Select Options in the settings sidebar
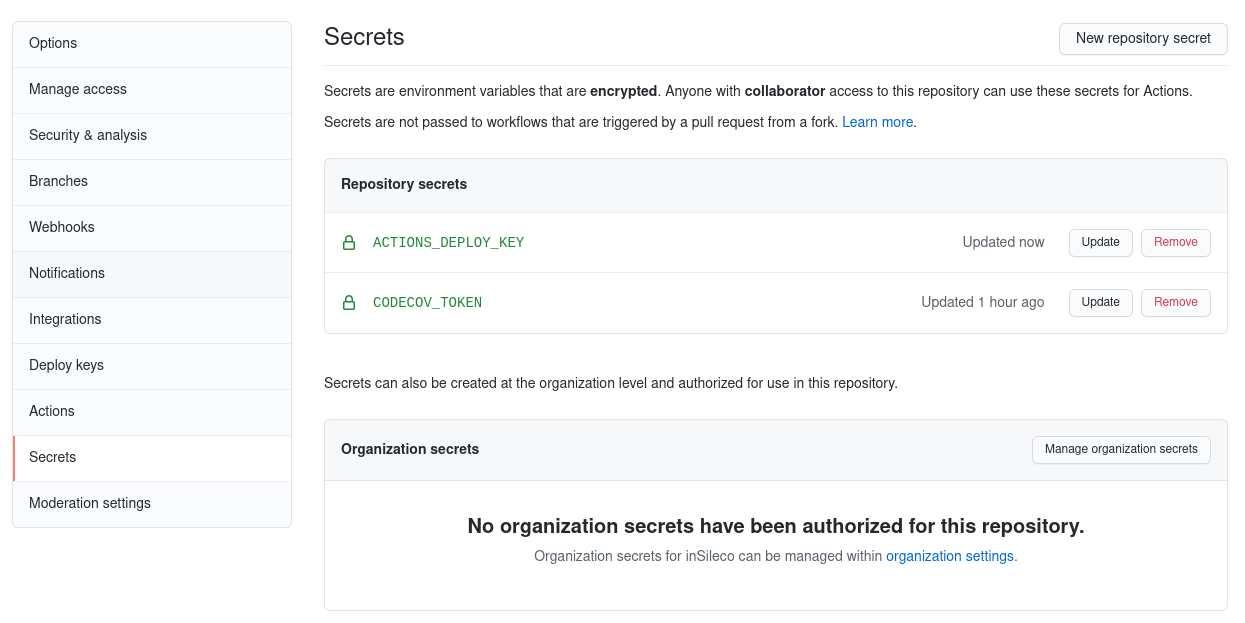Screen dimensions: 1245x623 point(53,43)
